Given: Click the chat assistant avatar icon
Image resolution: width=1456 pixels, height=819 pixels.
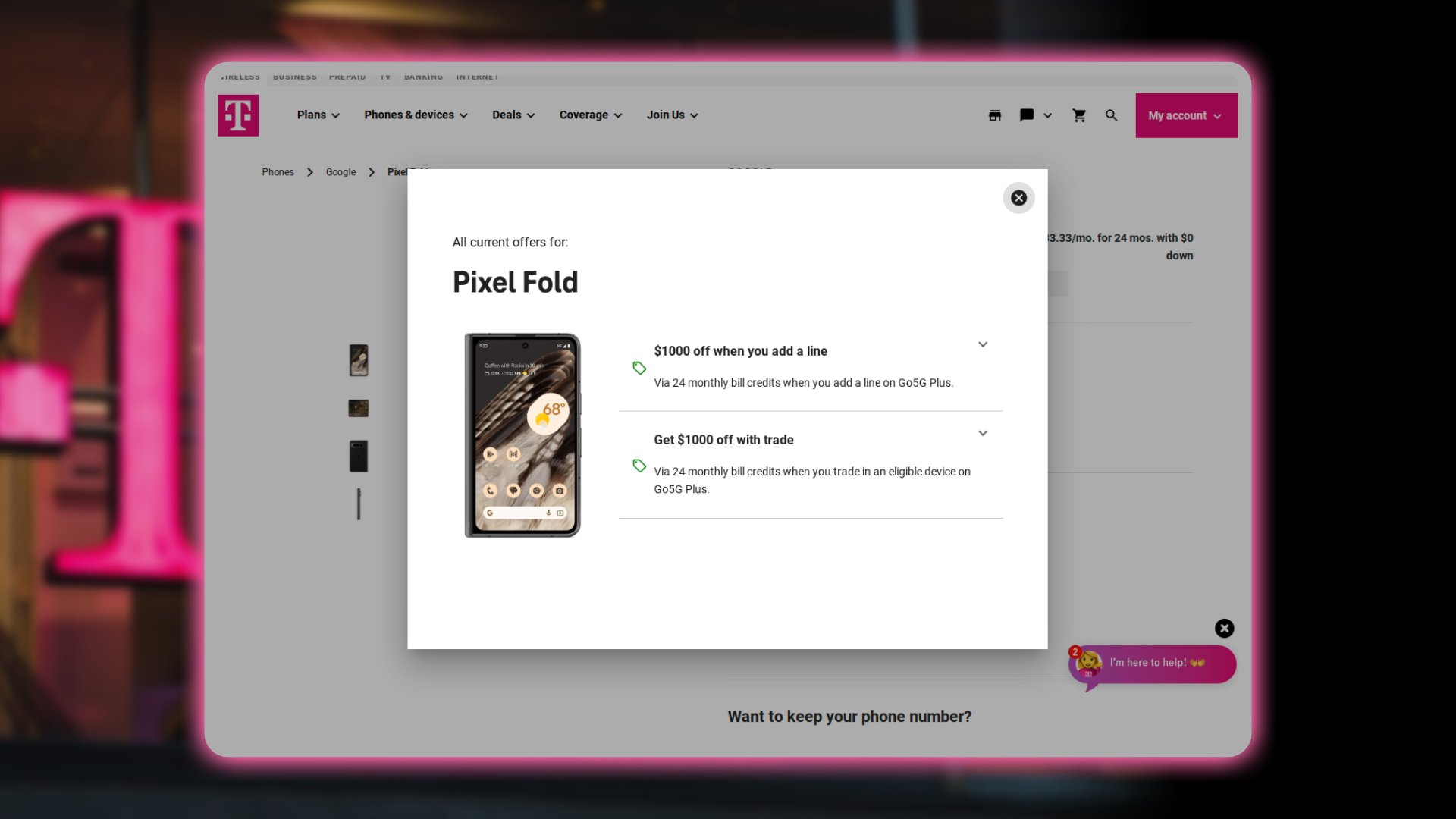Looking at the screenshot, I should [1089, 664].
